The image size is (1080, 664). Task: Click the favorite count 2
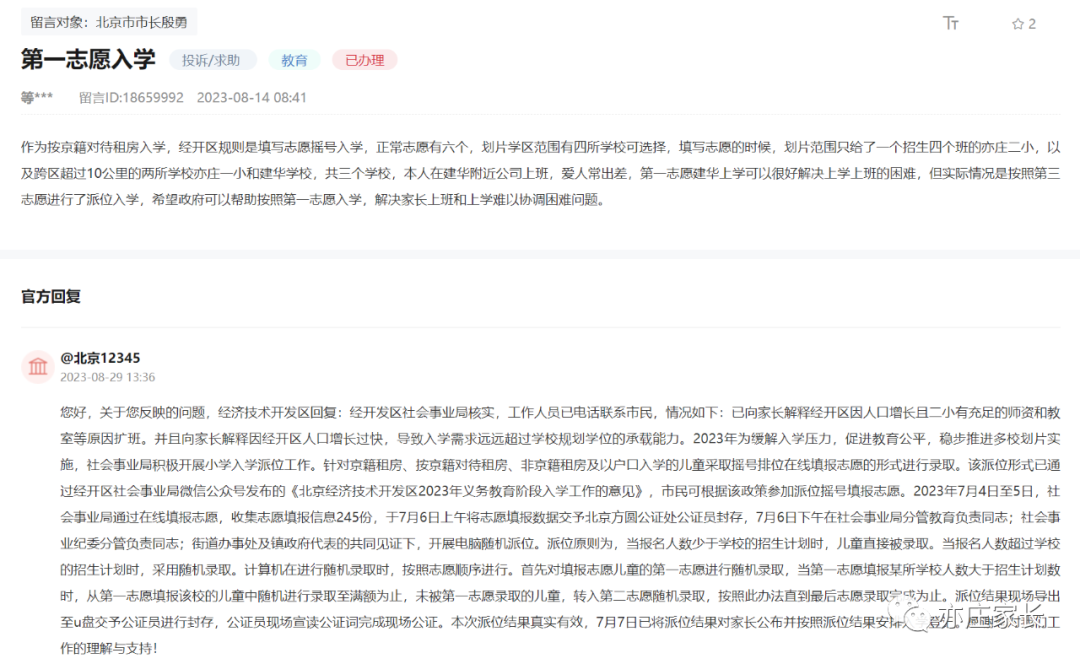click(1032, 24)
